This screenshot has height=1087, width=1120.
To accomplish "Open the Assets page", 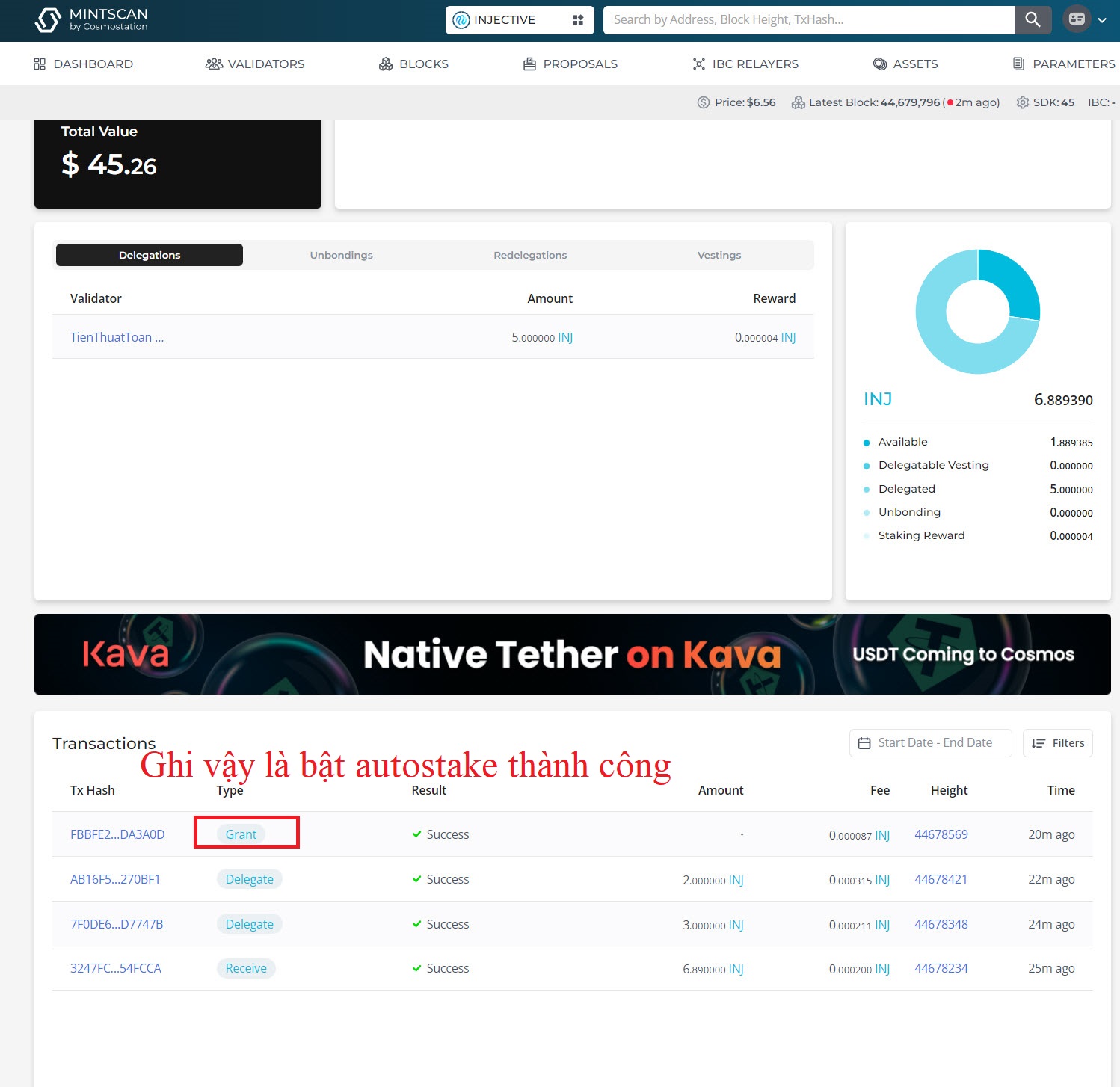I will (x=905, y=64).
